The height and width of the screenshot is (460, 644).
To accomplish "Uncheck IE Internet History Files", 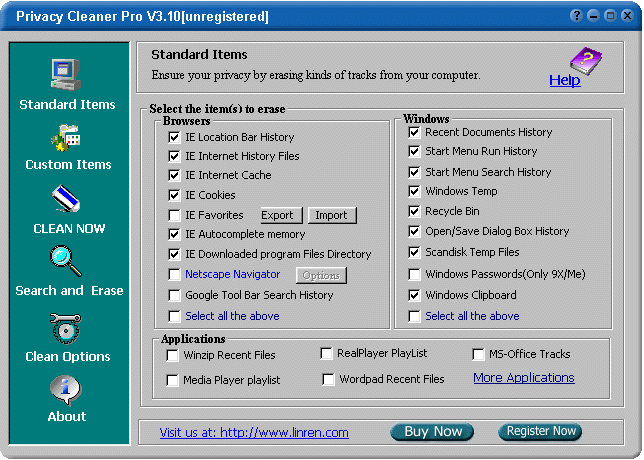I will point(174,156).
